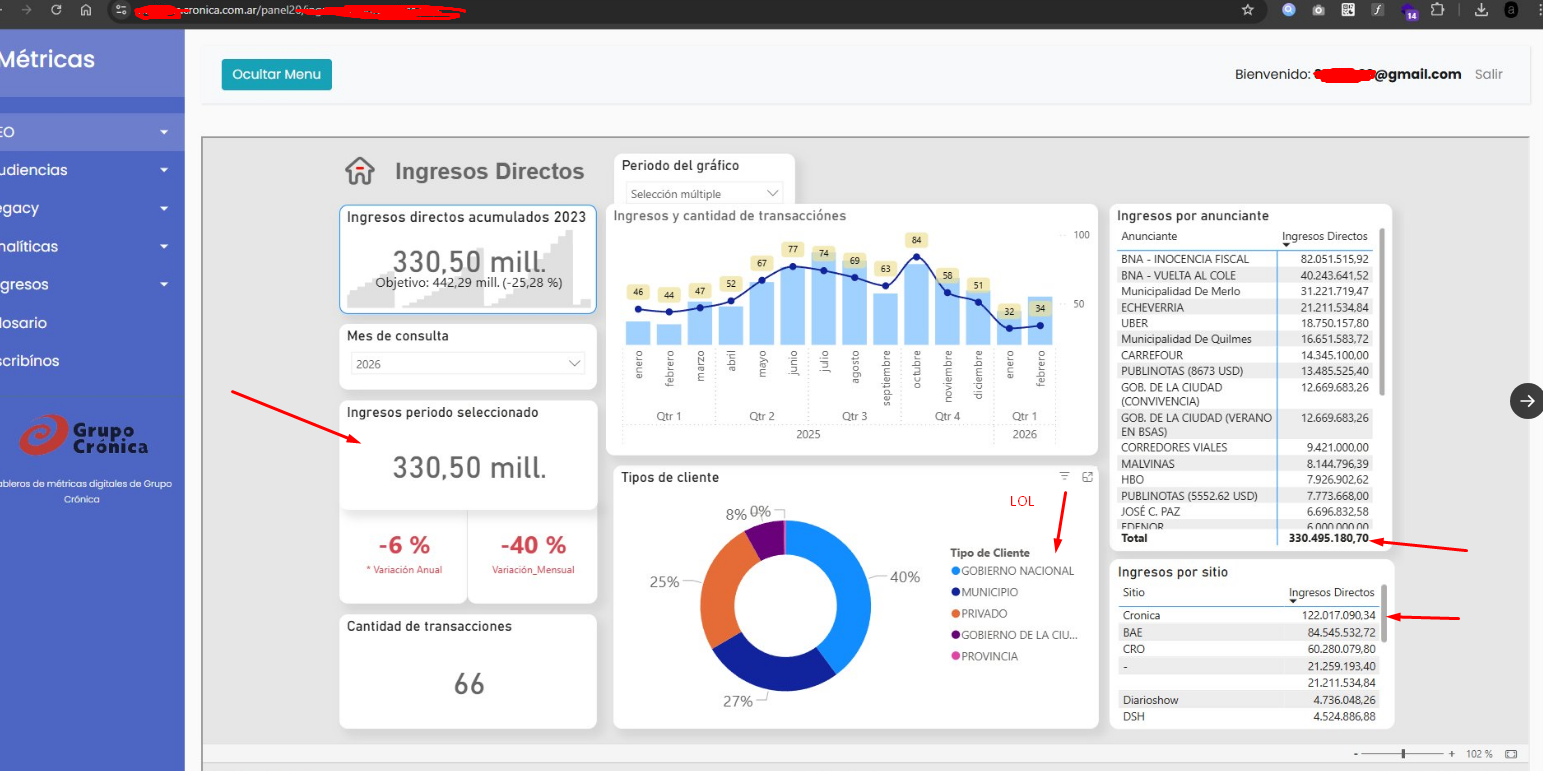Screen dimensions: 1543x771
Task: Toggle MUNICIPIO in the legend
Action: 984,592
